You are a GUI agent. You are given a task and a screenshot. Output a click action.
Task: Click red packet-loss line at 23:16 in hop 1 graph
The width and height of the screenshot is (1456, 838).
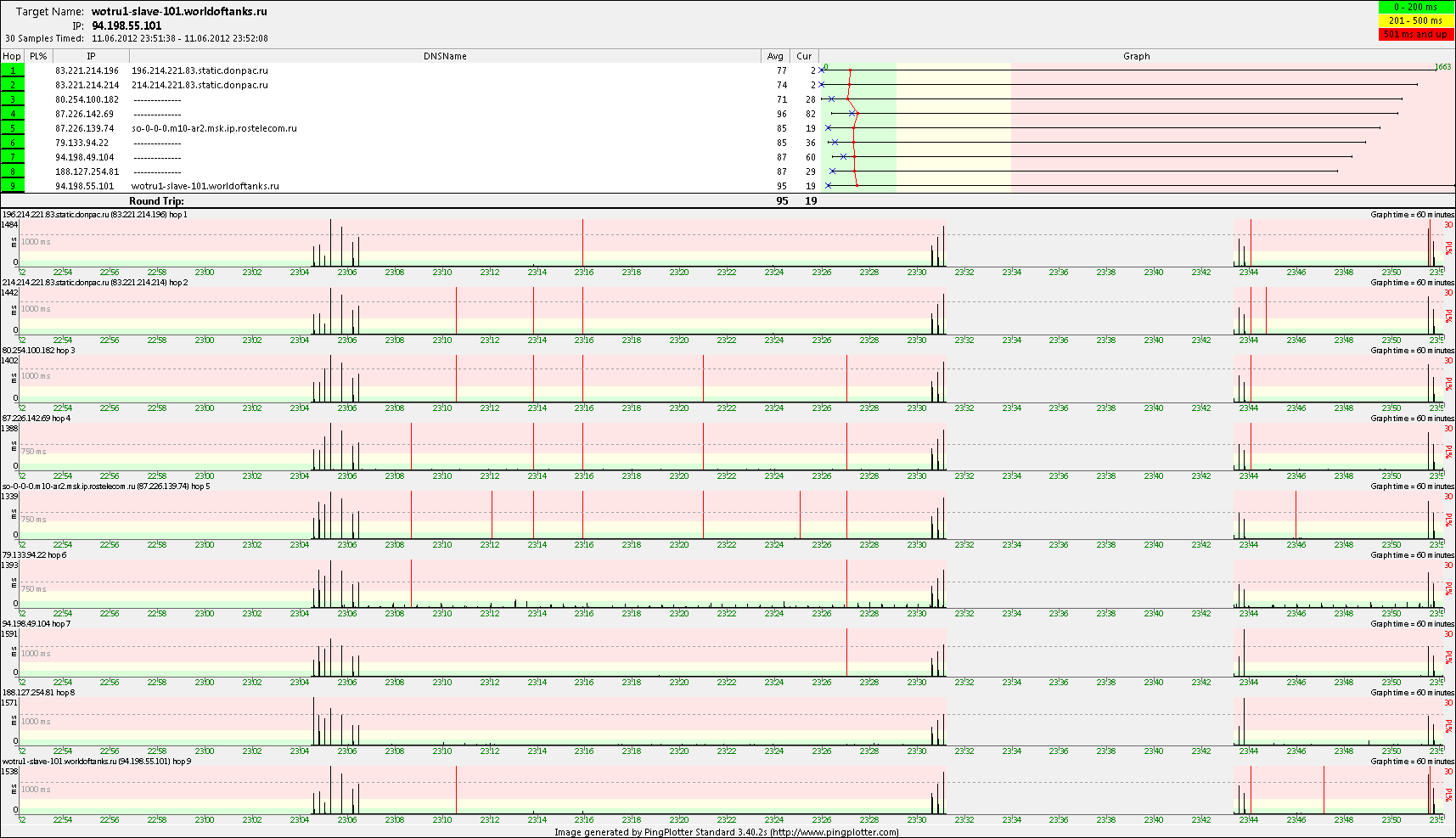click(582, 243)
